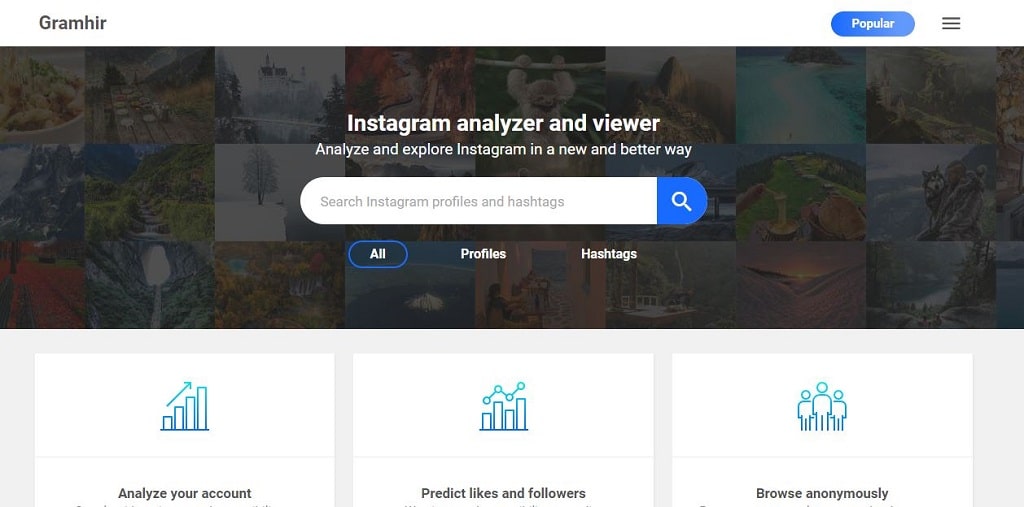Open the hamburger menu icon
The image size is (1024, 507).
(951, 24)
